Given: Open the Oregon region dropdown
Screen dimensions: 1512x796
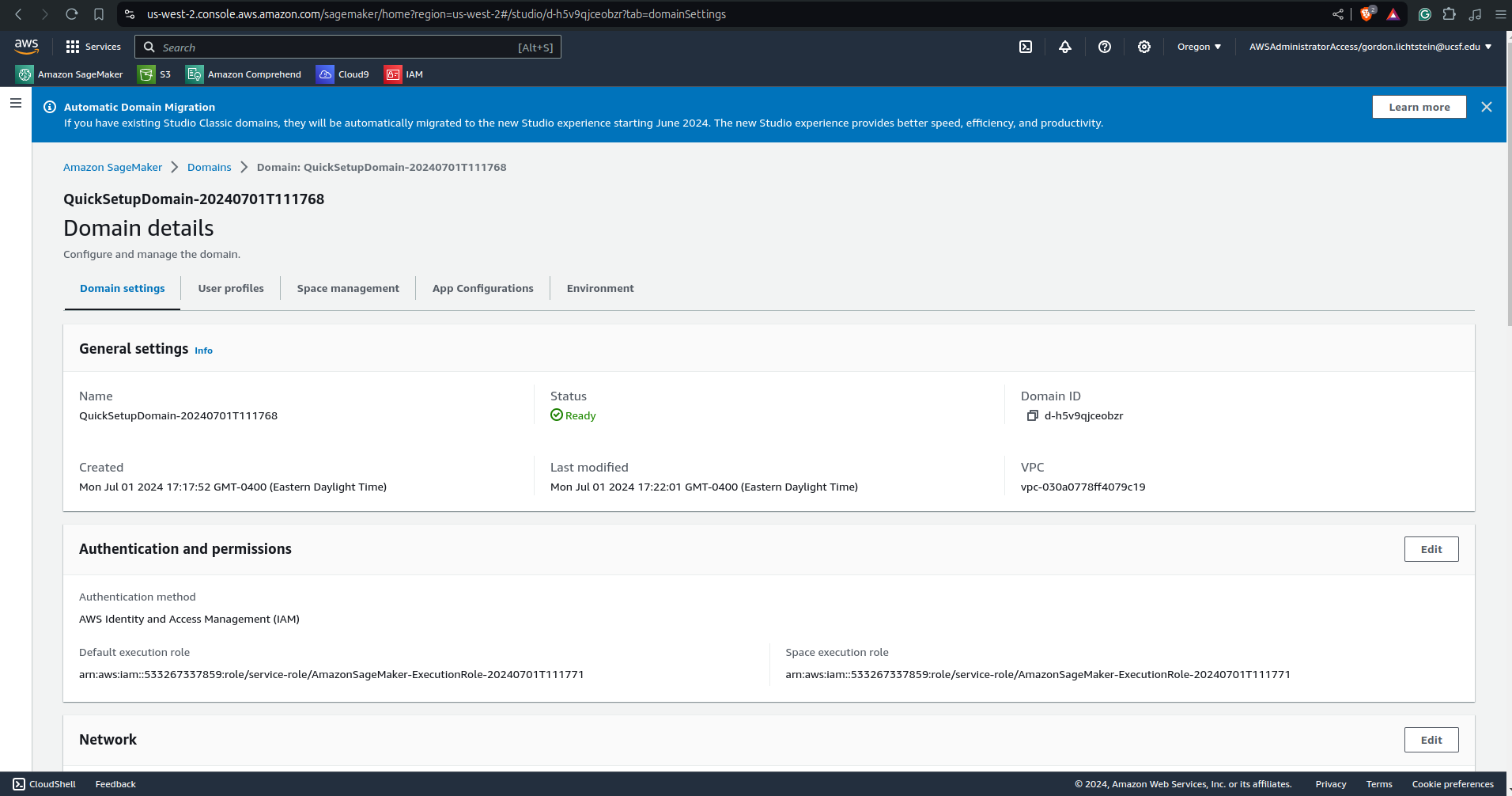Looking at the screenshot, I should pyautogui.click(x=1199, y=47).
